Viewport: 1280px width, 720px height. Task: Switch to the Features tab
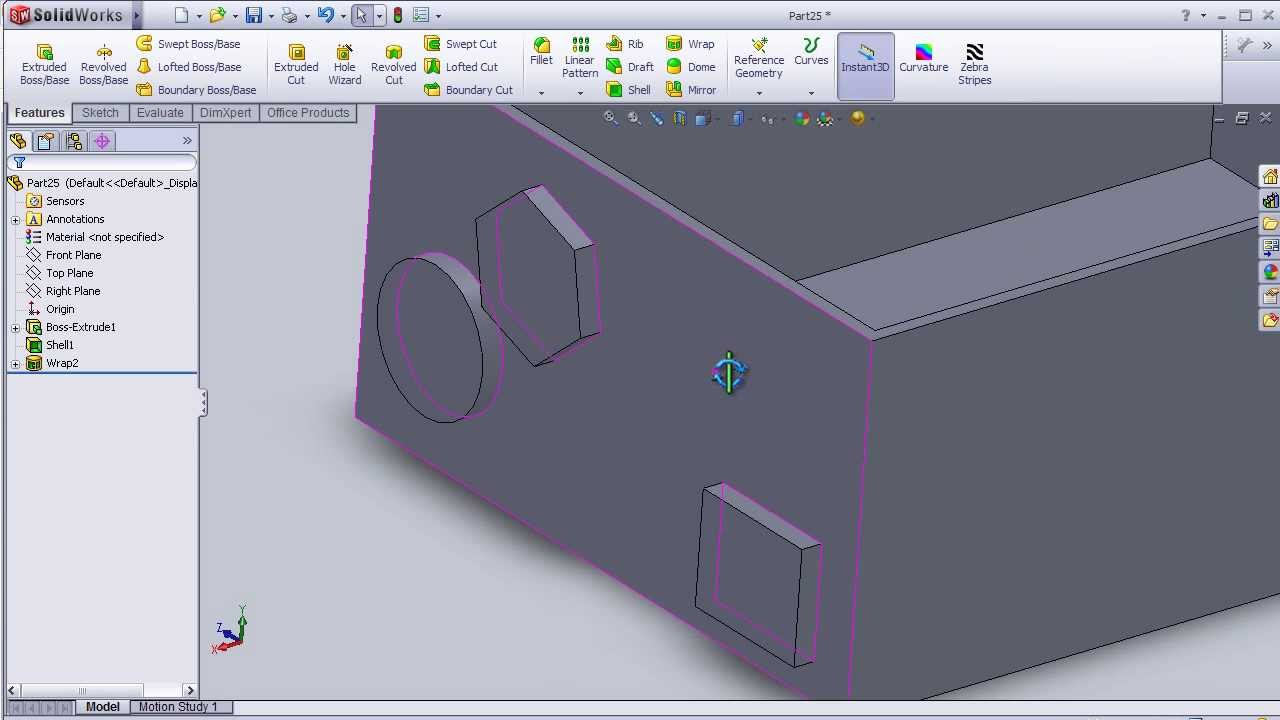39,113
